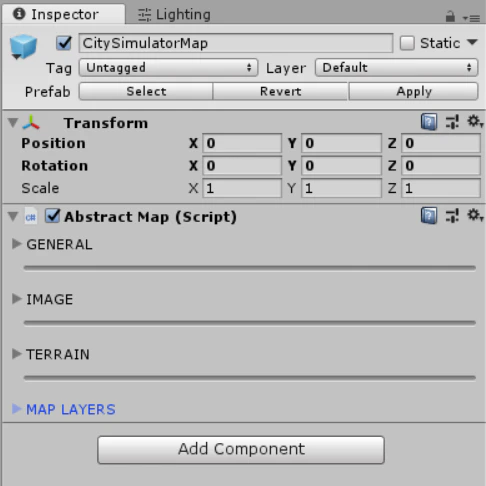Click the Scale Y field
The height and width of the screenshot is (486, 486).
(x=342, y=188)
